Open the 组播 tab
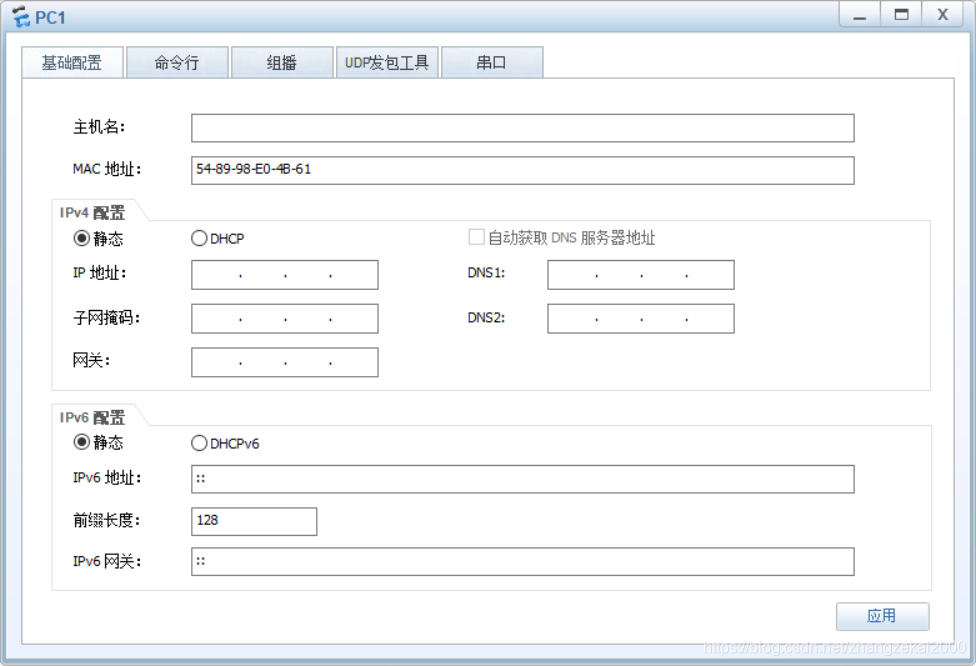This screenshot has height=666, width=976. click(x=282, y=62)
